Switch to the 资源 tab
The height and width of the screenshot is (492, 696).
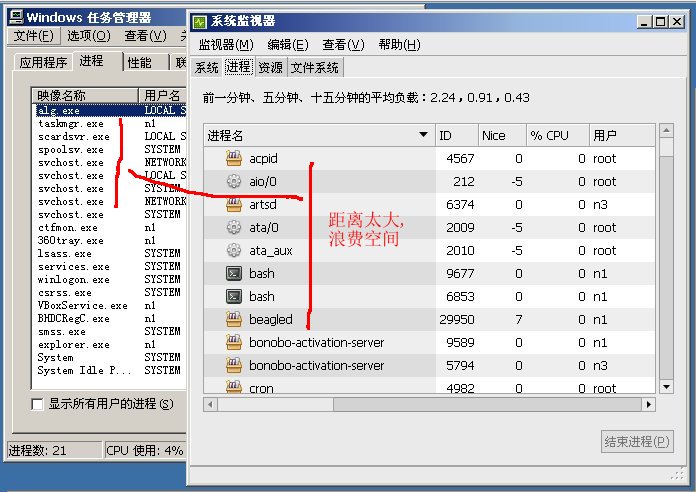[x=270, y=67]
